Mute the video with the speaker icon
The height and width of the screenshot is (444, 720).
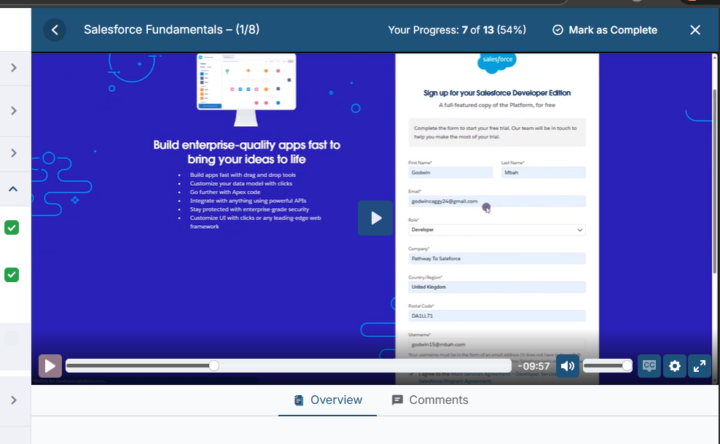[x=568, y=366]
